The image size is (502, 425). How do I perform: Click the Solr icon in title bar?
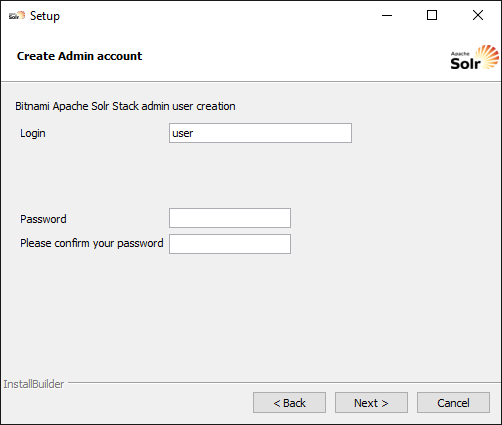pos(17,15)
